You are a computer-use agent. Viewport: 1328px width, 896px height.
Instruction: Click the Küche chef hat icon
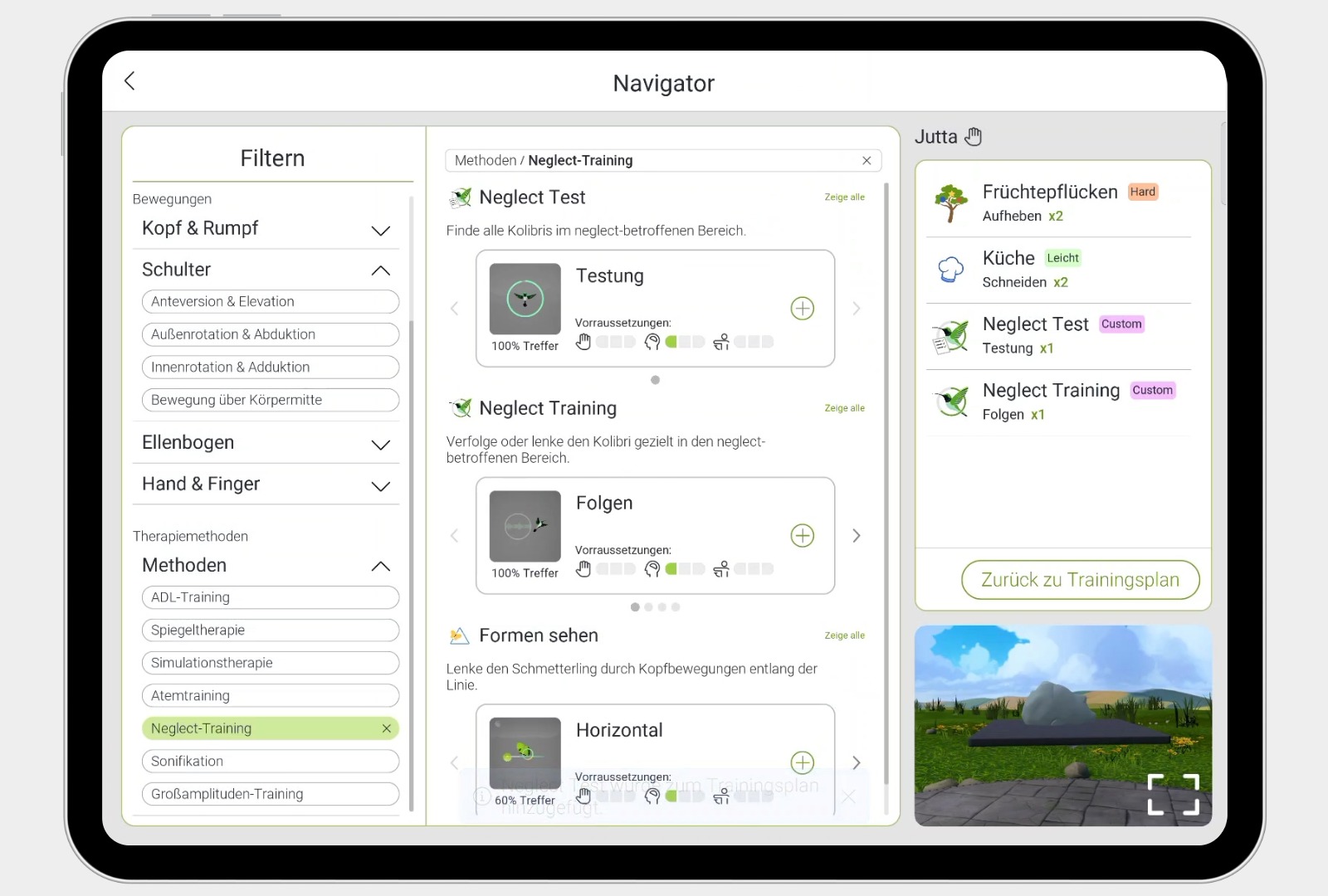tap(950, 269)
